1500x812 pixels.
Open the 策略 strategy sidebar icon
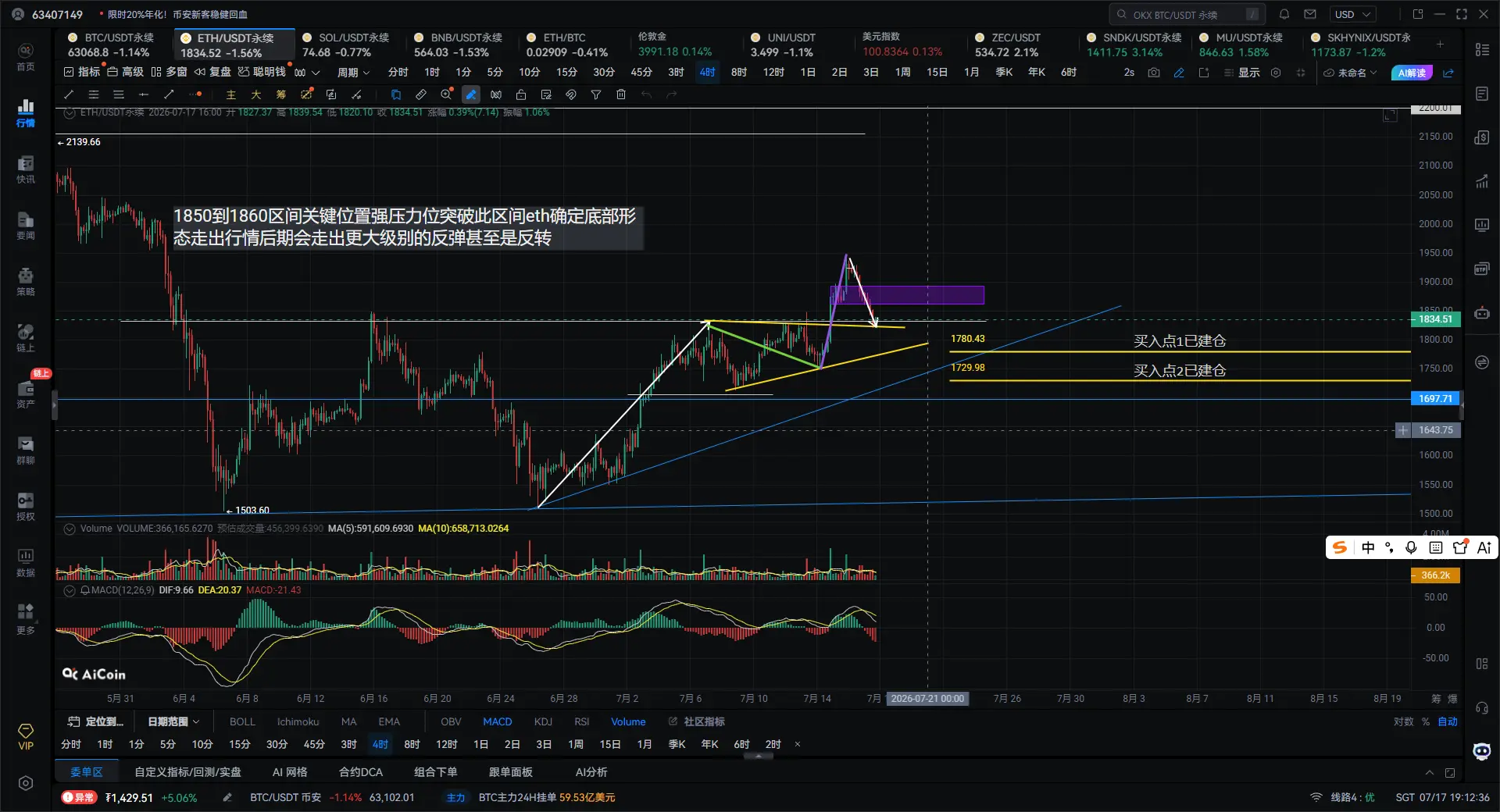(26, 282)
